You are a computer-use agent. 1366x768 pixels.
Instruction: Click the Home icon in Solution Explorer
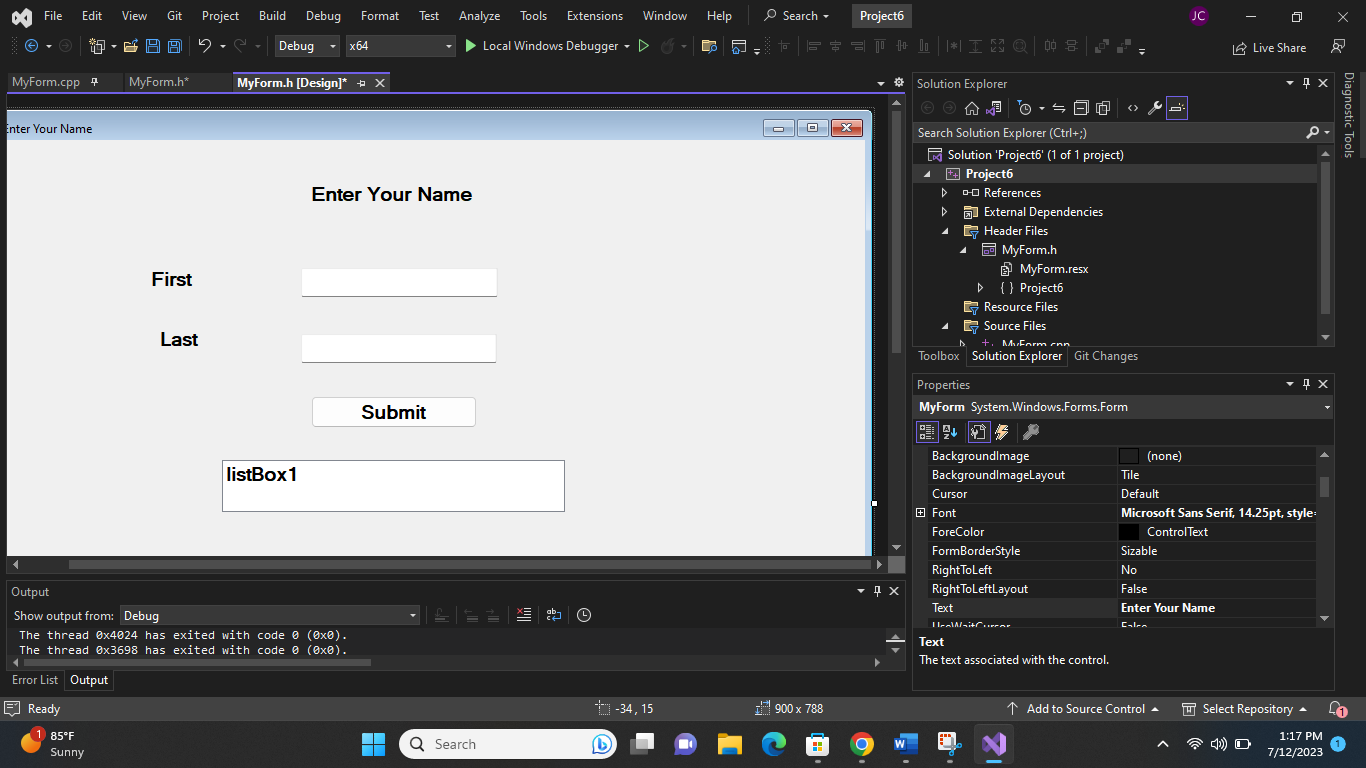[x=971, y=107]
